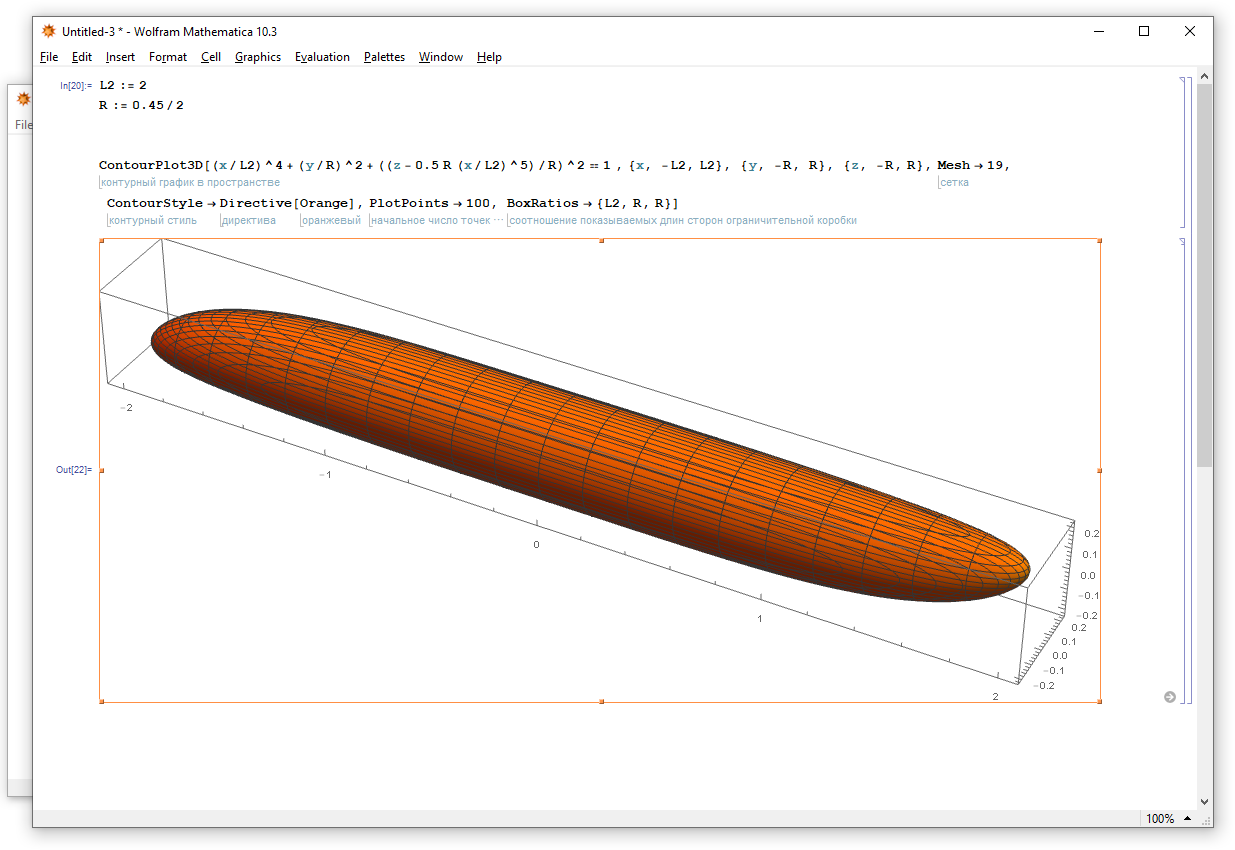Click the background window's Mathematica icon
1235x850 pixels.
(x=22, y=99)
